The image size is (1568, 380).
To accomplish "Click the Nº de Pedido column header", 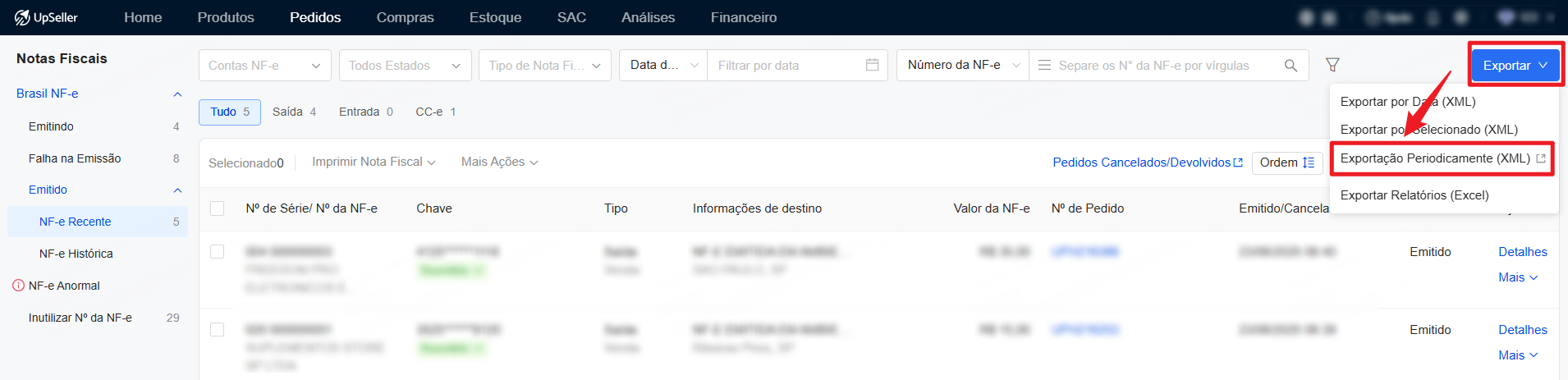I will click(1088, 208).
